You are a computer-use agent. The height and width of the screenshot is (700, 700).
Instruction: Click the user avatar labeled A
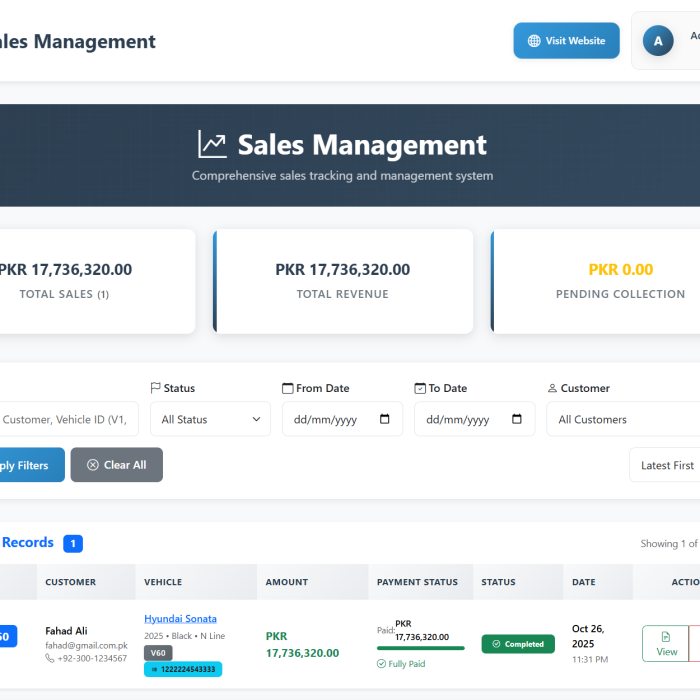pyautogui.click(x=657, y=41)
